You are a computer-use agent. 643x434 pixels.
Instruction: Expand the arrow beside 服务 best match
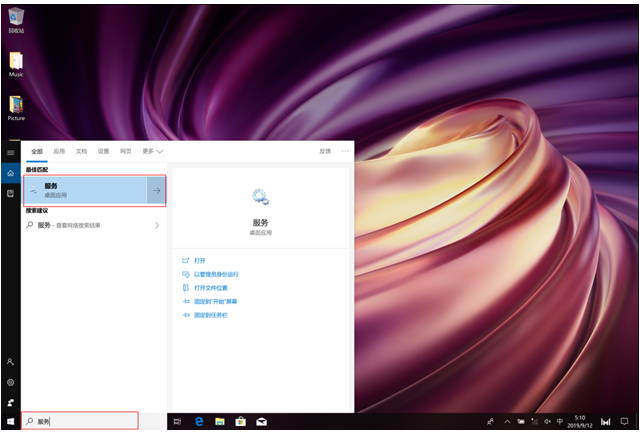(156, 190)
